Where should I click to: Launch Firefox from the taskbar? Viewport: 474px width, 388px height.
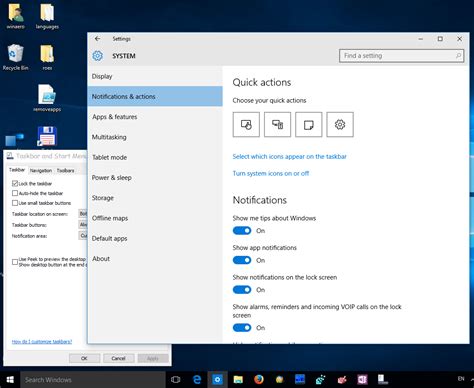click(x=259, y=379)
